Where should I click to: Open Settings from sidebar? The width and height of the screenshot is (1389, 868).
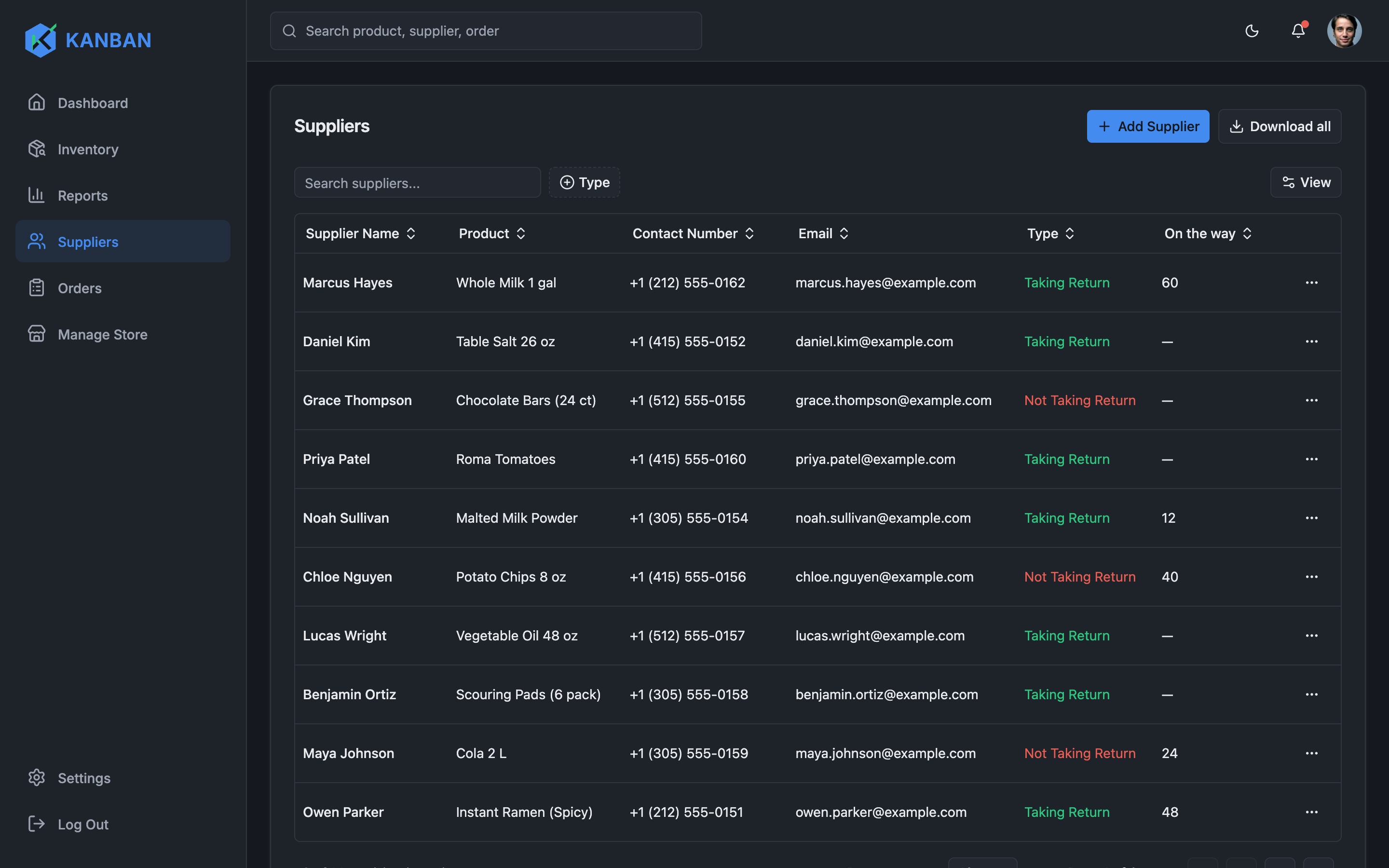point(123,778)
